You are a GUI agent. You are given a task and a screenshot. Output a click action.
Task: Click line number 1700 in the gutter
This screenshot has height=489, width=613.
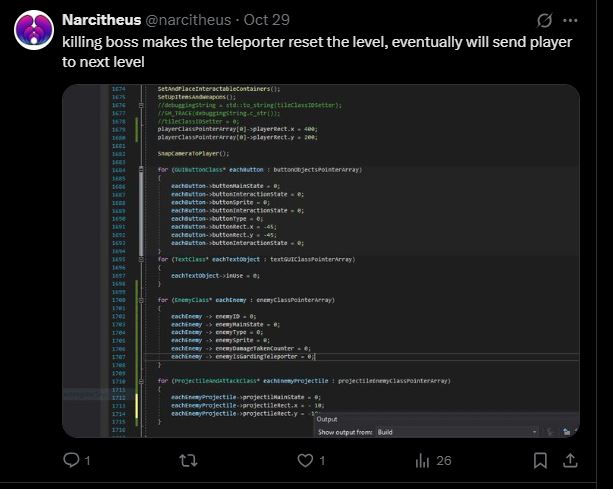coord(117,299)
